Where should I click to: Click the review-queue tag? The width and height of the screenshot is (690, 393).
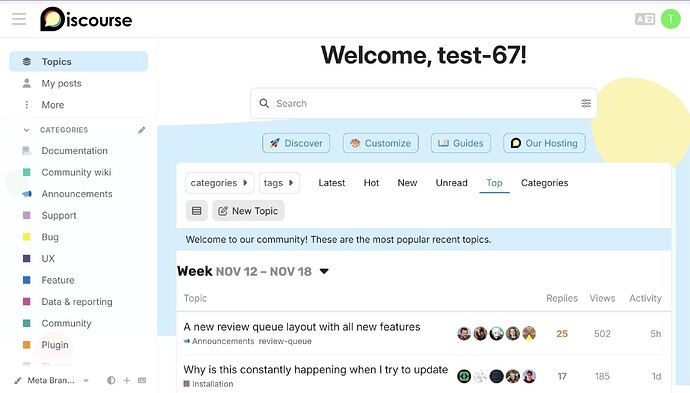point(285,341)
